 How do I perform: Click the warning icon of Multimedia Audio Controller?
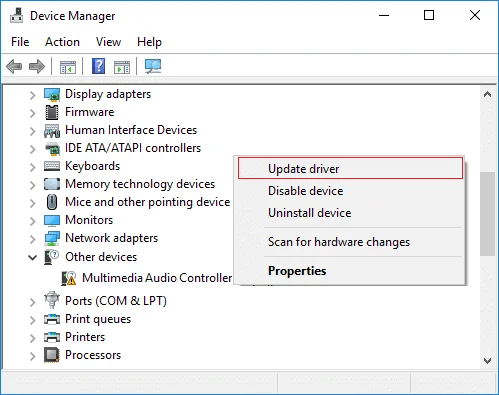click(69, 278)
